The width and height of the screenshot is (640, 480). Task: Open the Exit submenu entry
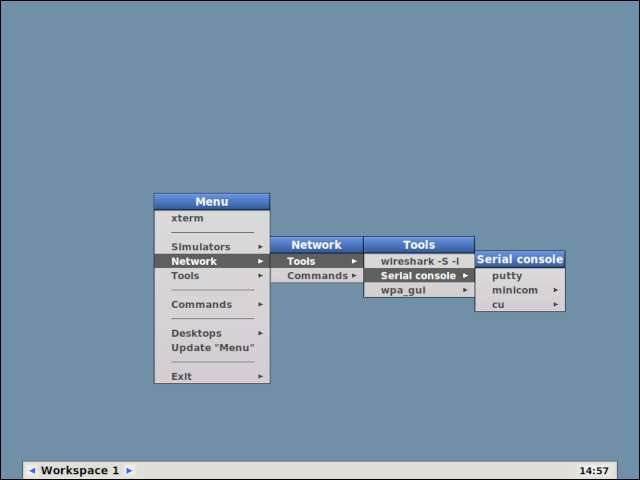212,376
